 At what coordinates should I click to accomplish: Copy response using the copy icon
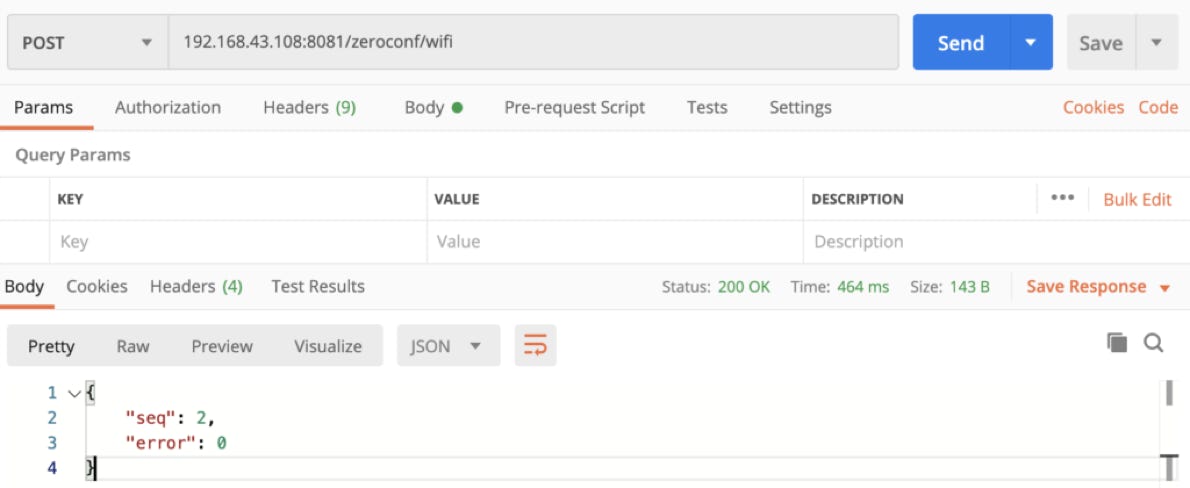(x=1117, y=343)
